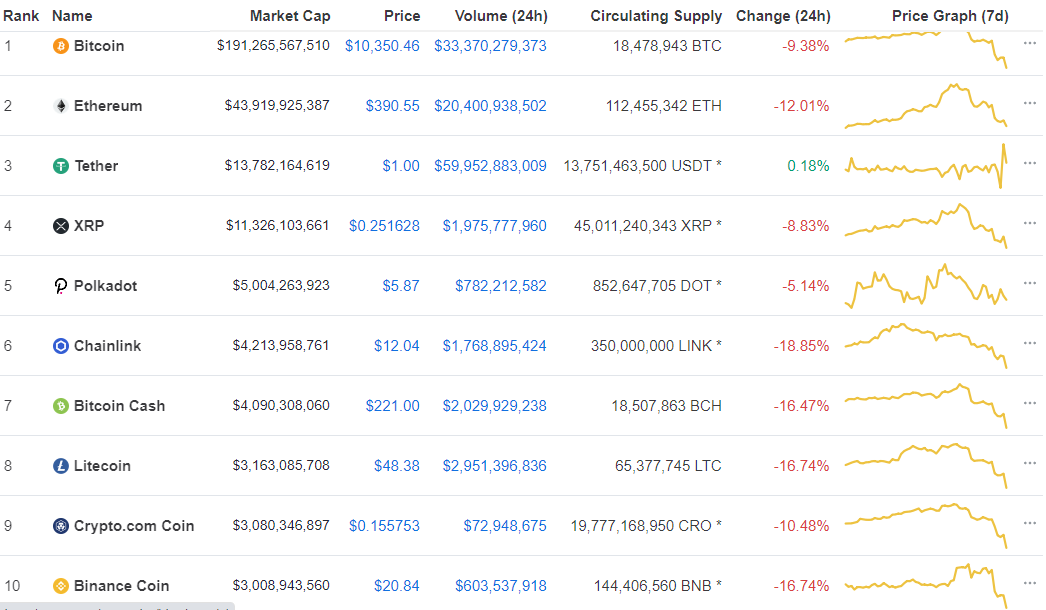Image resolution: width=1046 pixels, height=610 pixels.
Task: Open the three-dot menu for Bitcoin row
Action: click(1029, 43)
